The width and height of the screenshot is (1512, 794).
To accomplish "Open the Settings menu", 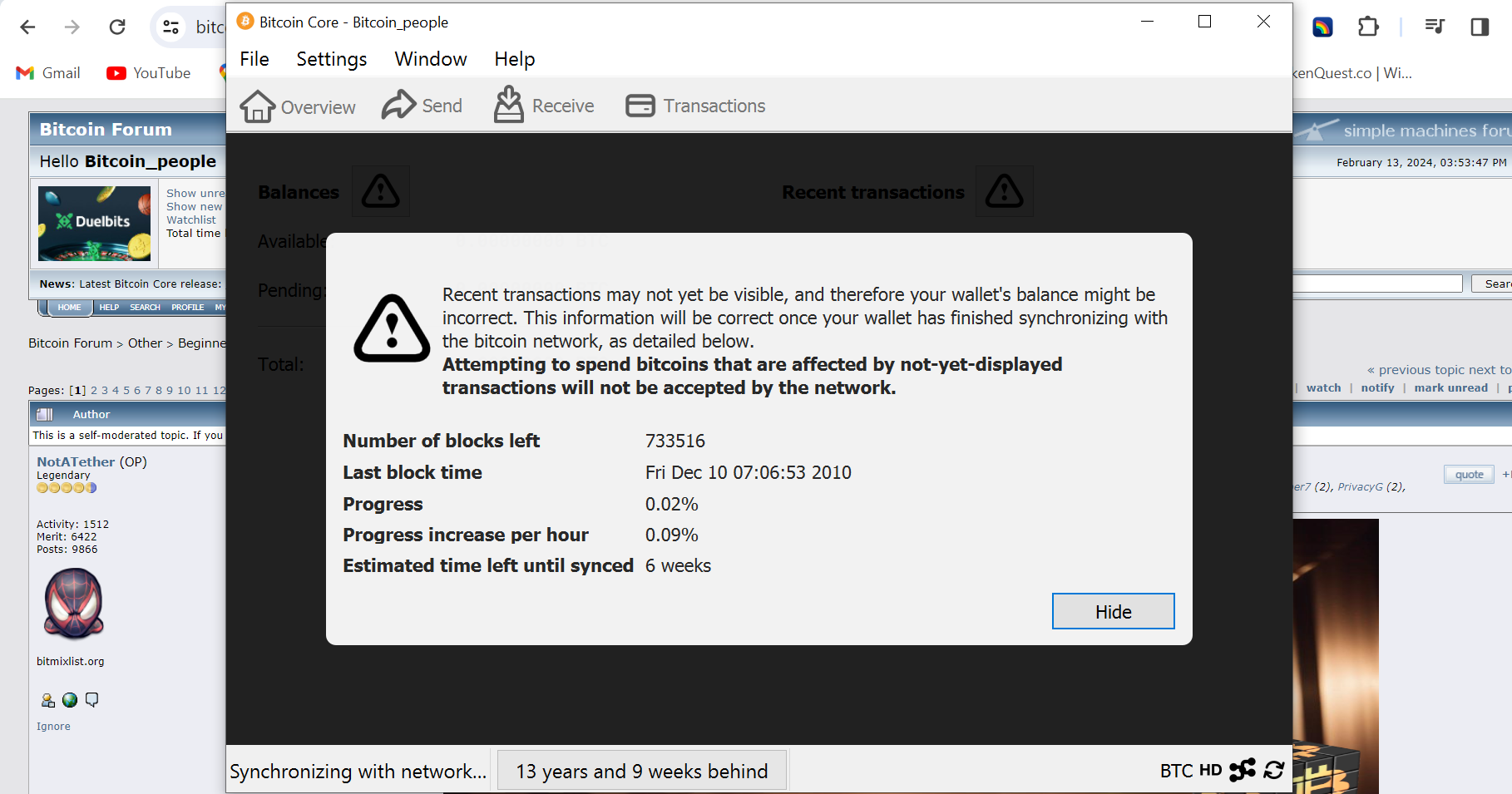I will pos(332,59).
